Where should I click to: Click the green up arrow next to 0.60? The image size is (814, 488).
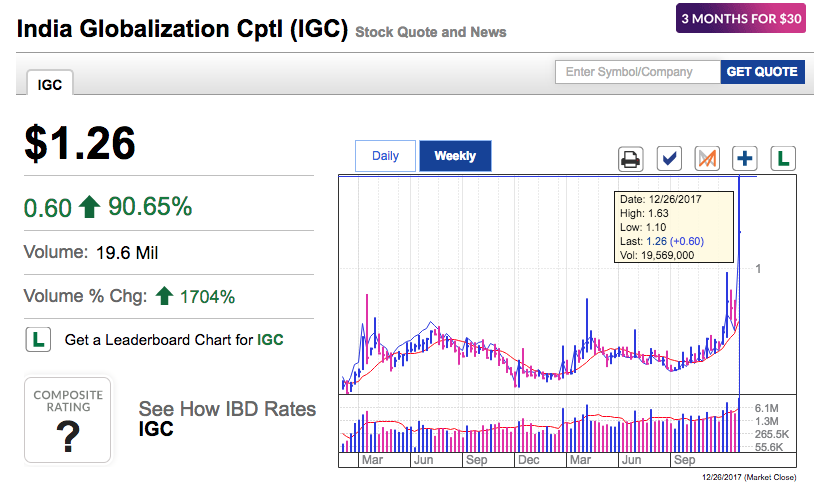89,207
